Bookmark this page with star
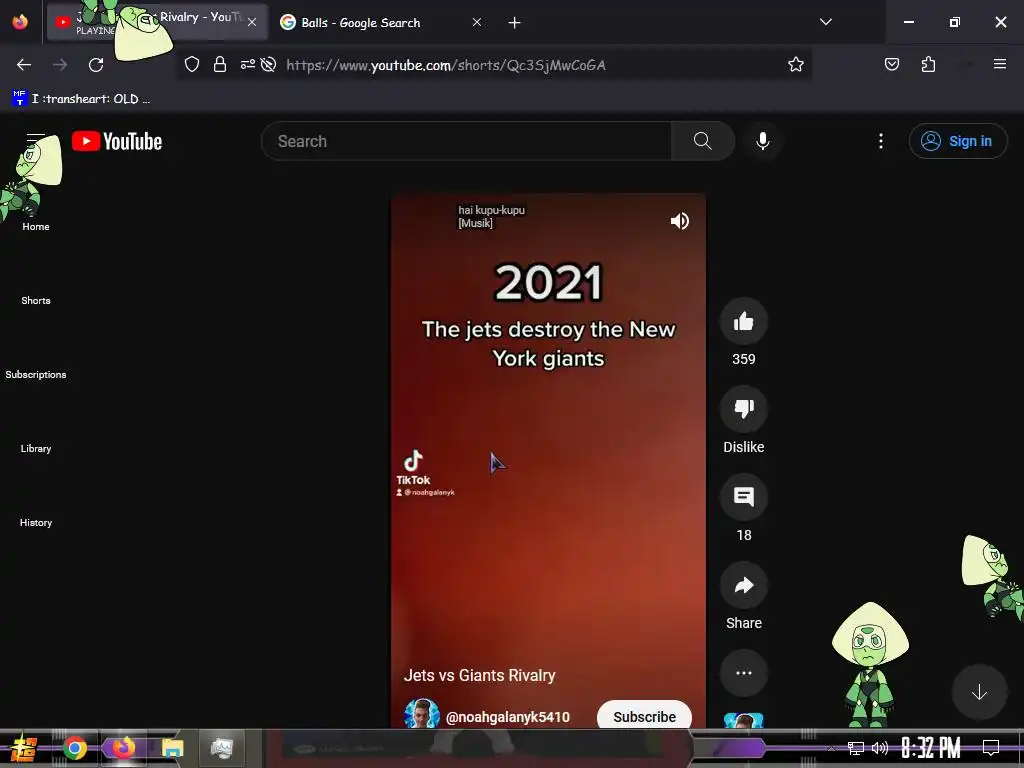This screenshot has height=768, width=1024. [795, 65]
